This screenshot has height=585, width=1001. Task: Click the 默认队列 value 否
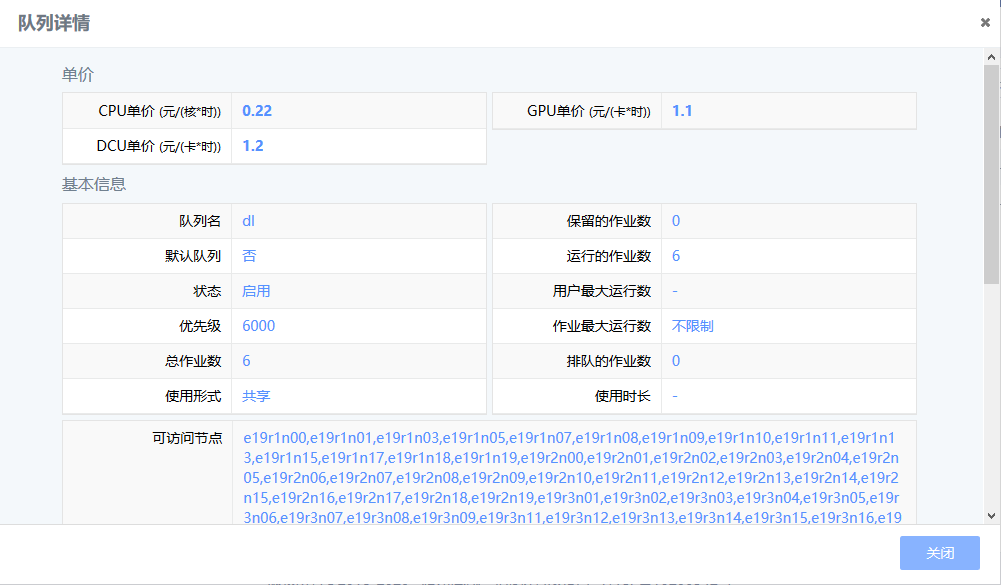(x=249, y=256)
